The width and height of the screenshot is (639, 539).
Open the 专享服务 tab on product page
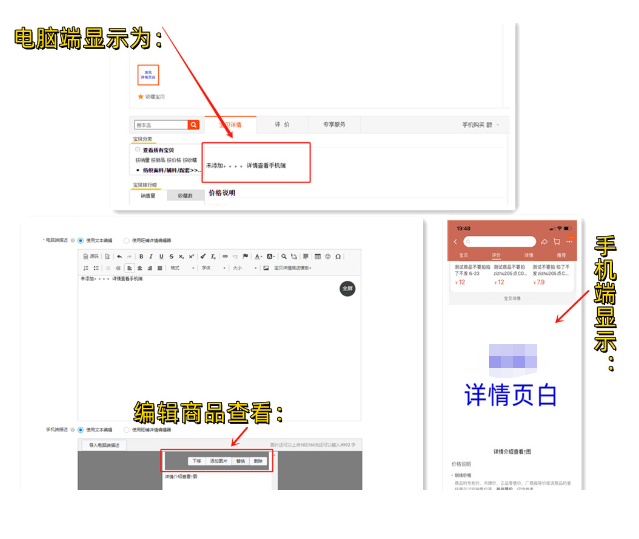point(334,125)
